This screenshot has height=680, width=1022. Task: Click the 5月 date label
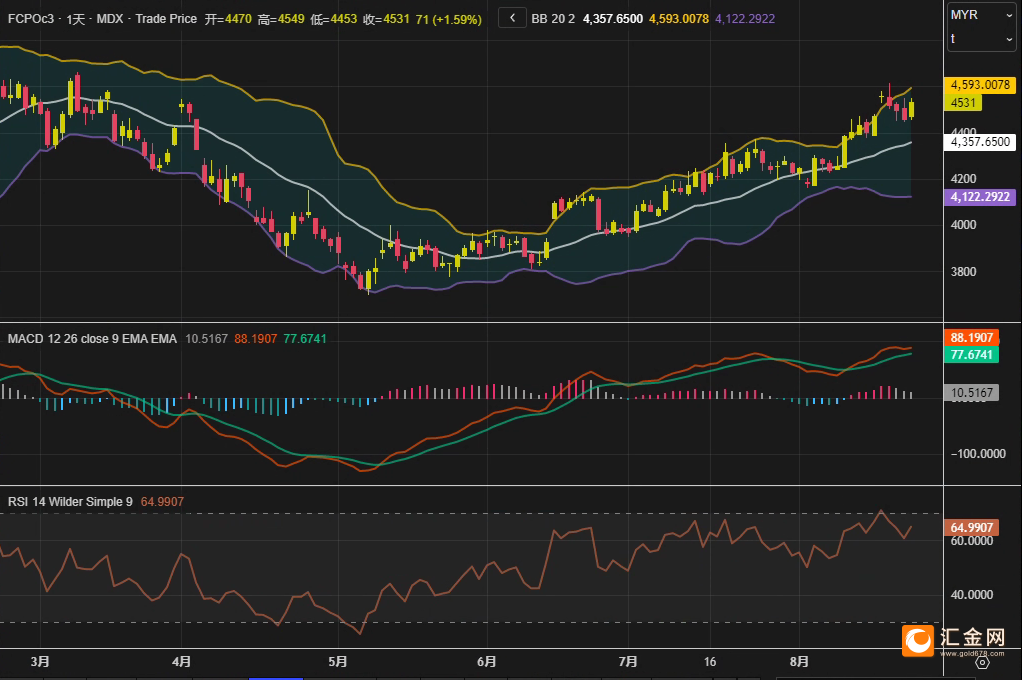(338, 662)
